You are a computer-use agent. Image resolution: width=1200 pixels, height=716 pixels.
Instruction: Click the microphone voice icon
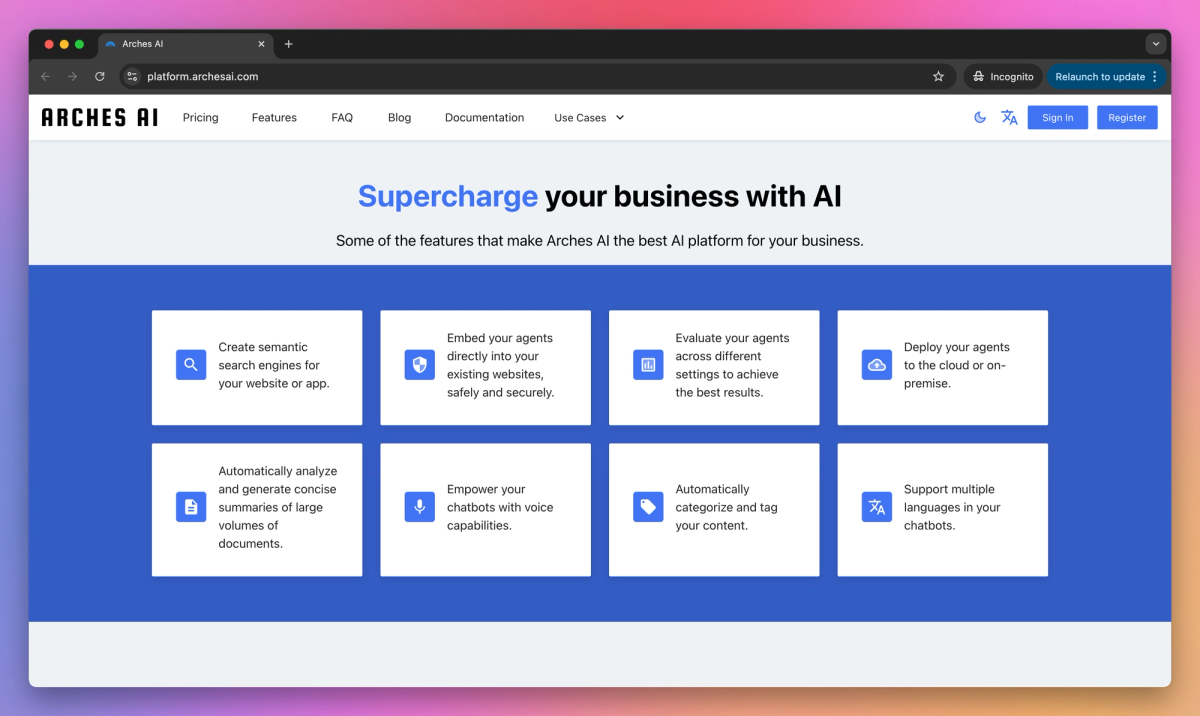420,507
